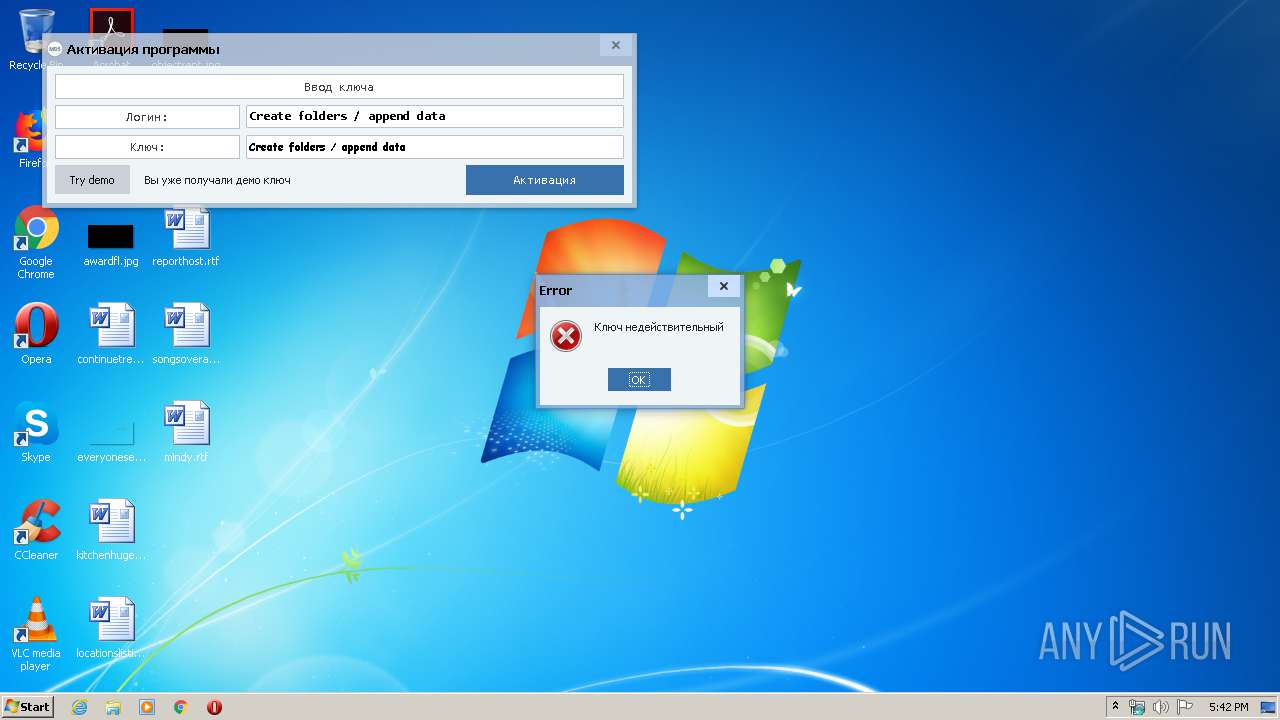Select awardfl.jpg file on desktop
Viewport: 1280px width, 720px height.
pos(111,245)
